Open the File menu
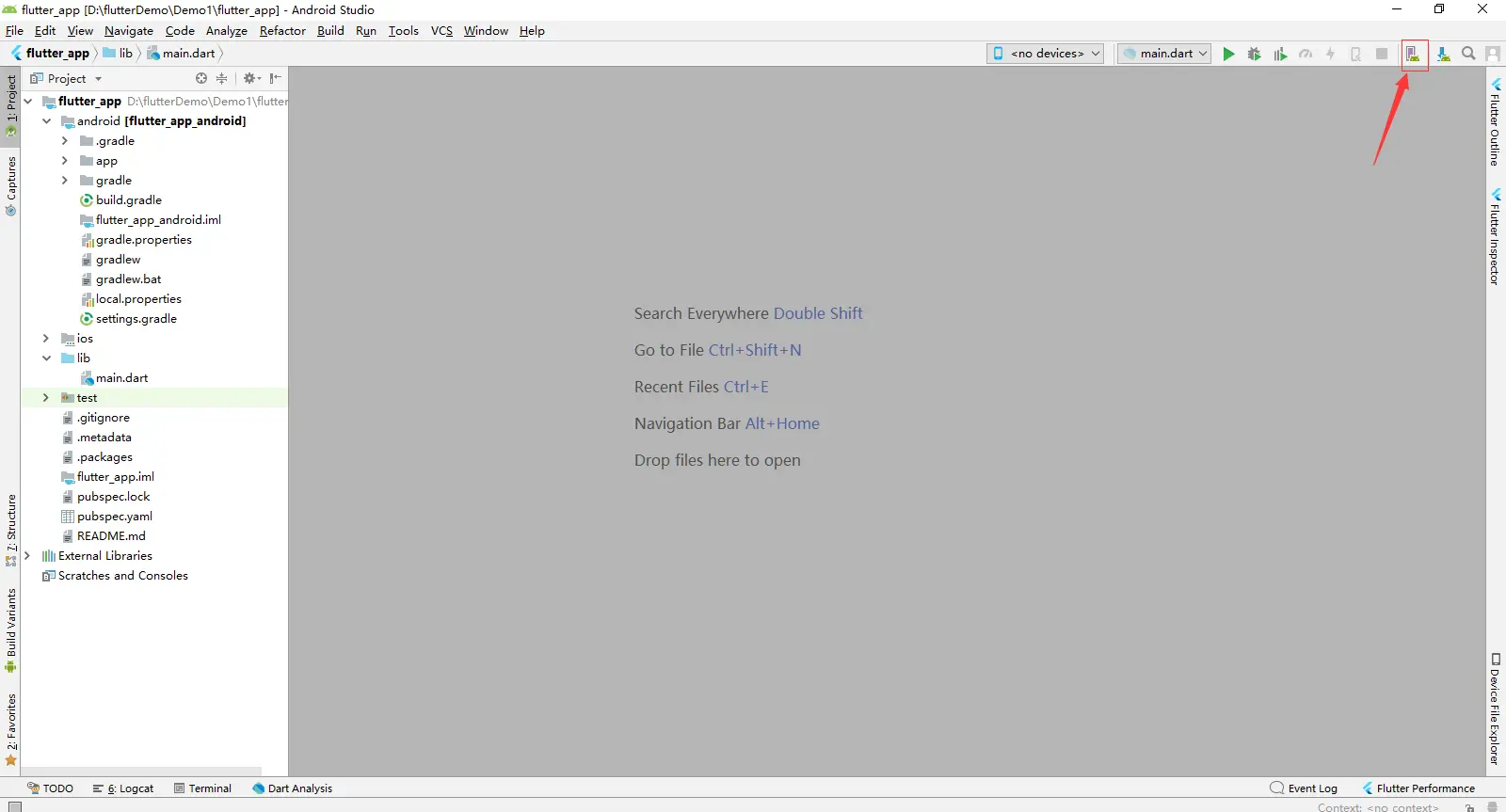Viewport: 1506px width, 812px height. click(14, 31)
